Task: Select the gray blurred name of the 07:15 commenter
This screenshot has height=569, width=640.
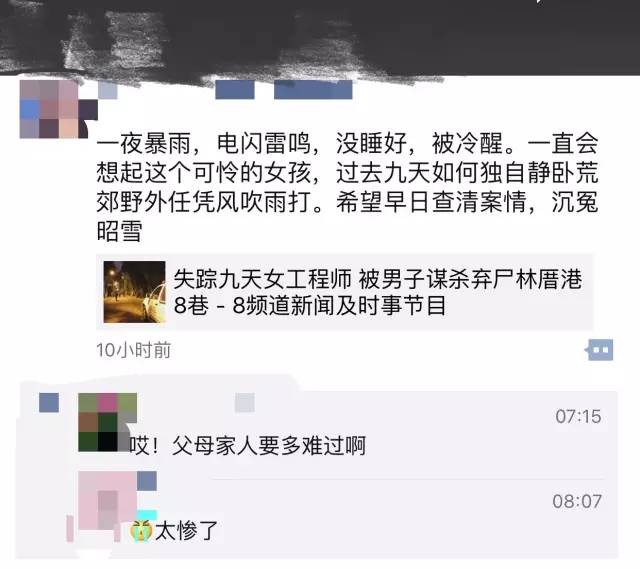Action: [x=244, y=402]
